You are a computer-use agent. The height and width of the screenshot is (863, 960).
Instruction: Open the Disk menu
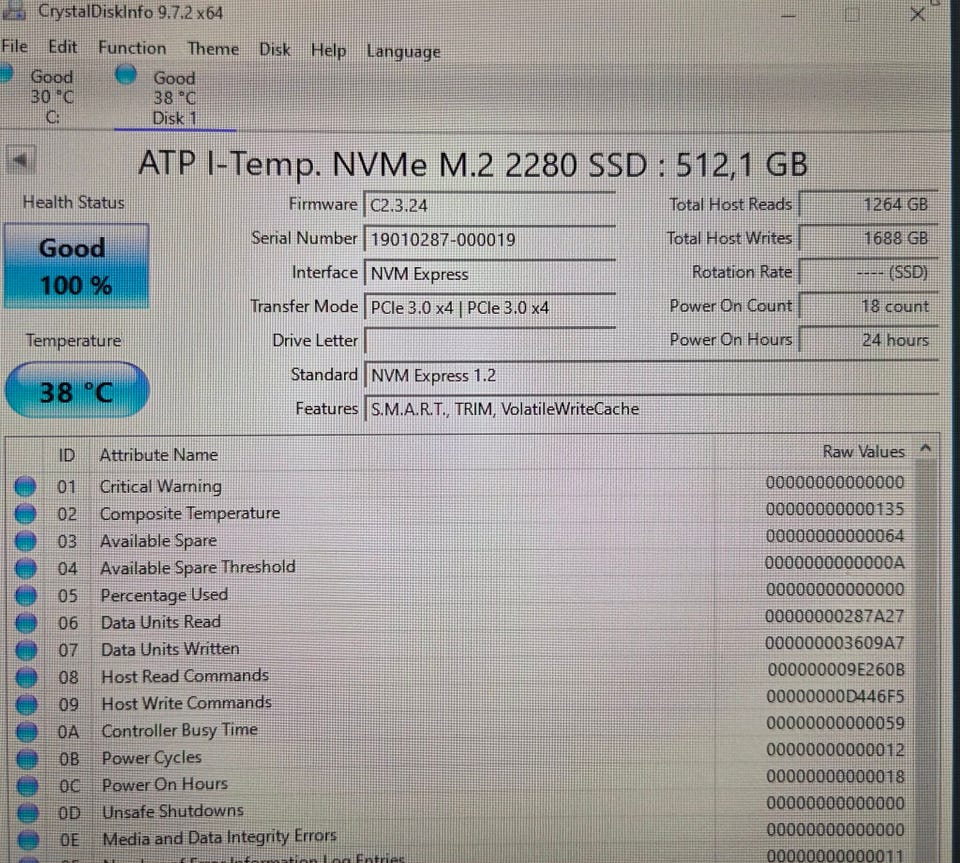click(x=274, y=50)
